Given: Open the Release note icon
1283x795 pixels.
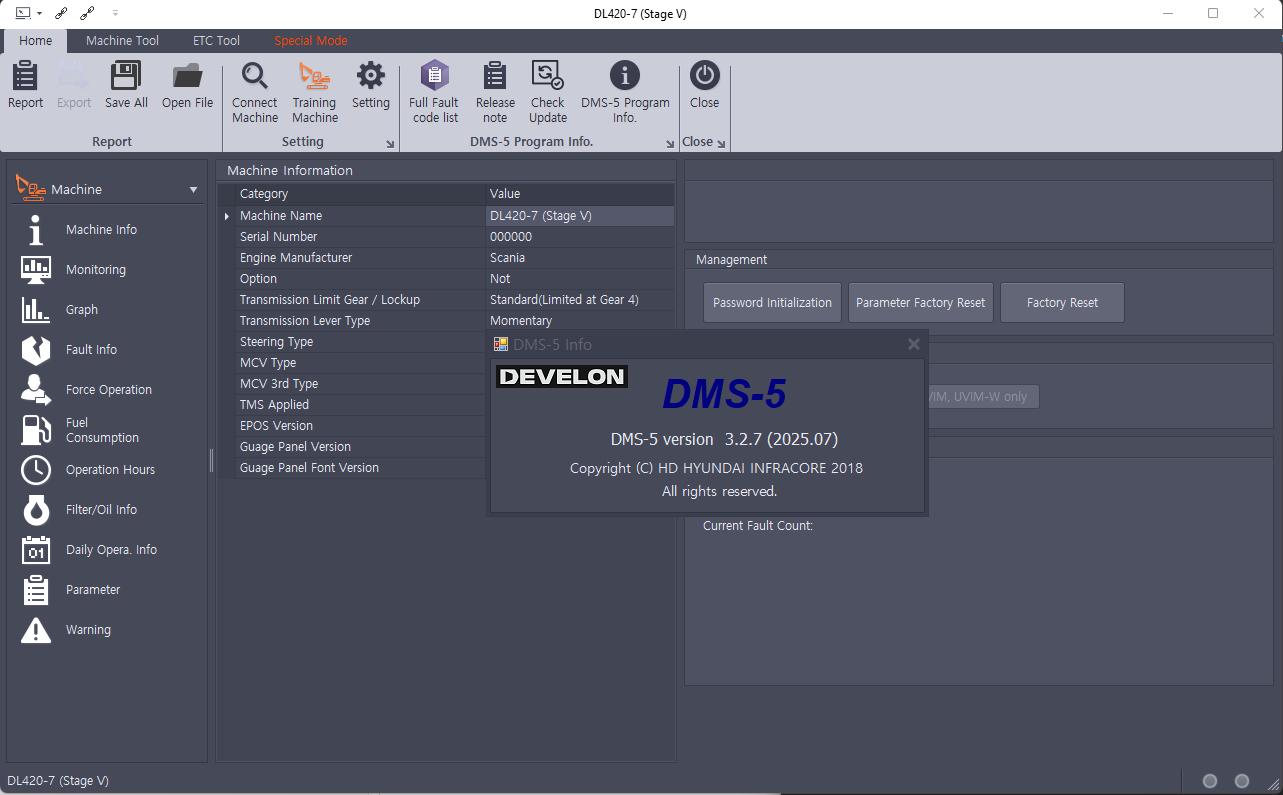Looking at the screenshot, I should (495, 76).
